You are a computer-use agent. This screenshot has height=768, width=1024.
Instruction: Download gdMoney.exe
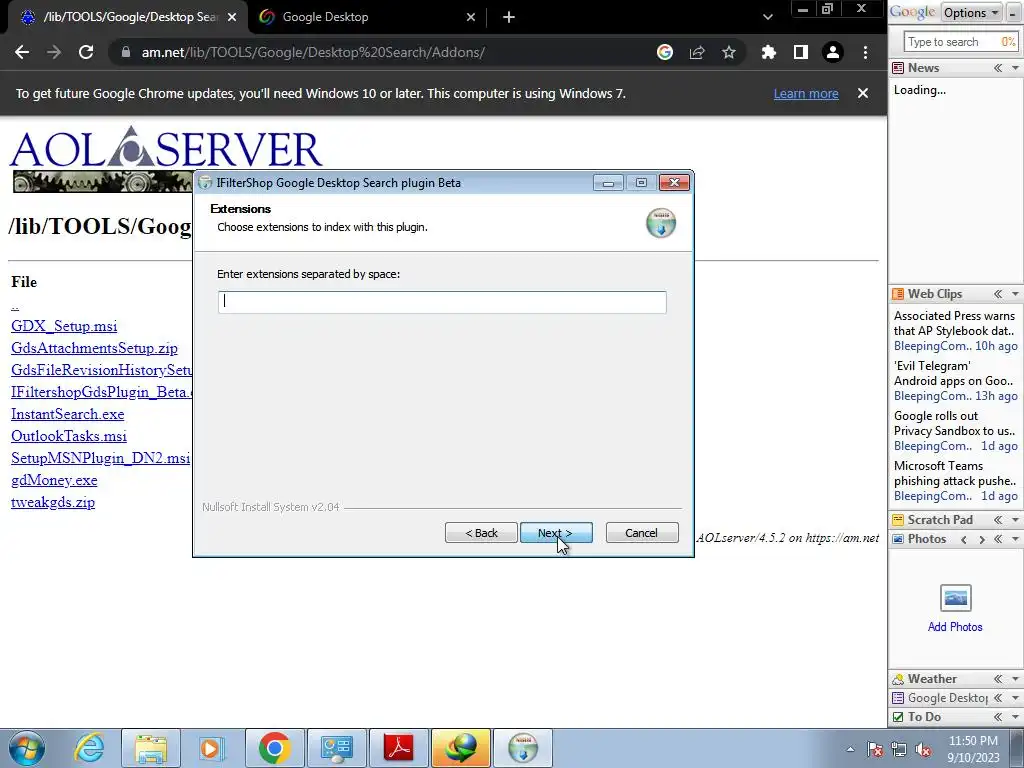pyautogui.click(x=54, y=480)
